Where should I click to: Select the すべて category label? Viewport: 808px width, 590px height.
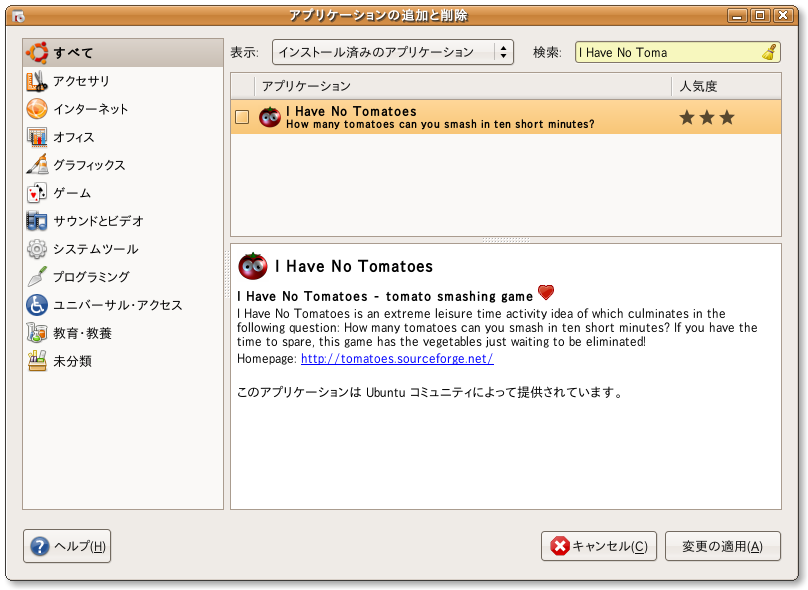(x=73, y=53)
